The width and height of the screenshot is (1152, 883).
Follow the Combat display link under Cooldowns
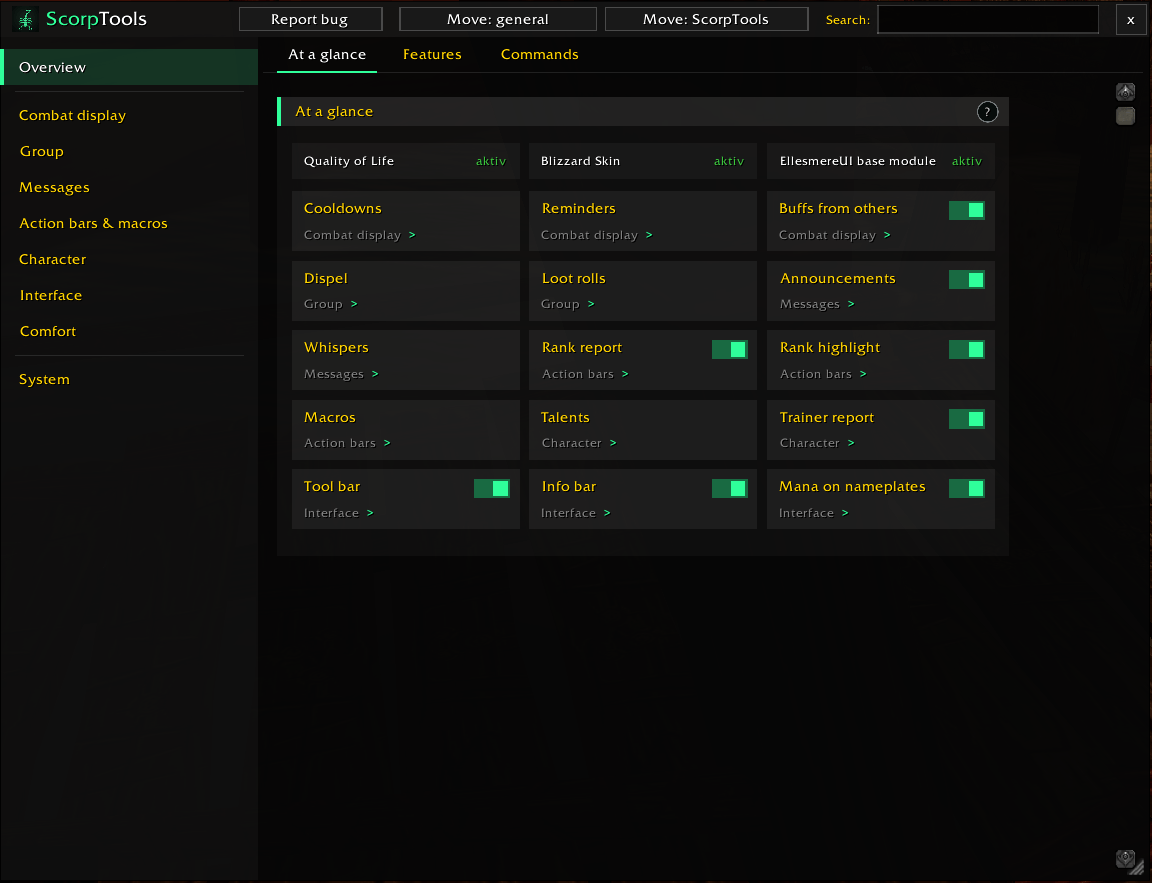pyautogui.click(x=359, y=235)
